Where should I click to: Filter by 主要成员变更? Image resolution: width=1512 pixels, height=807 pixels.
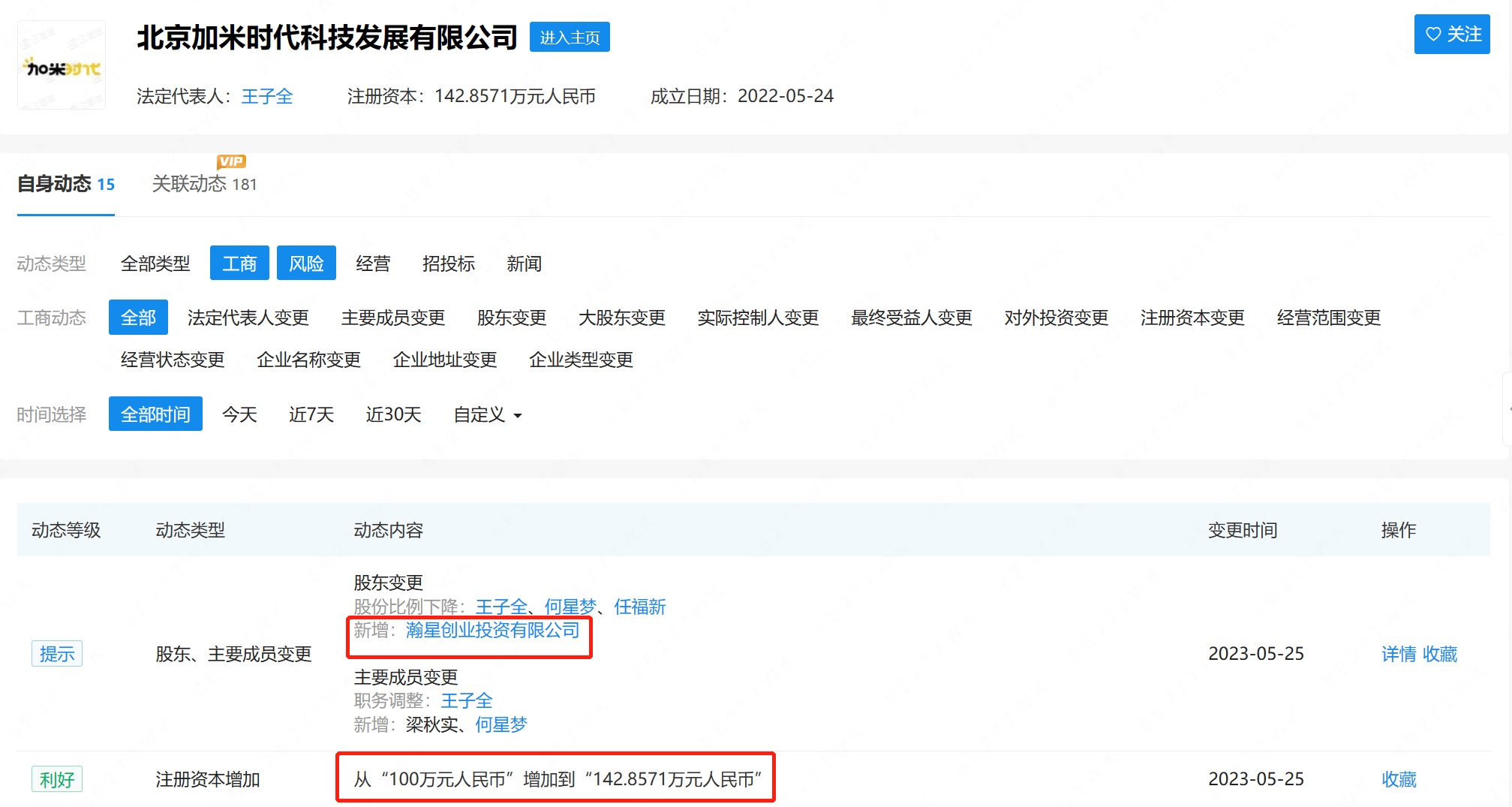393,318
